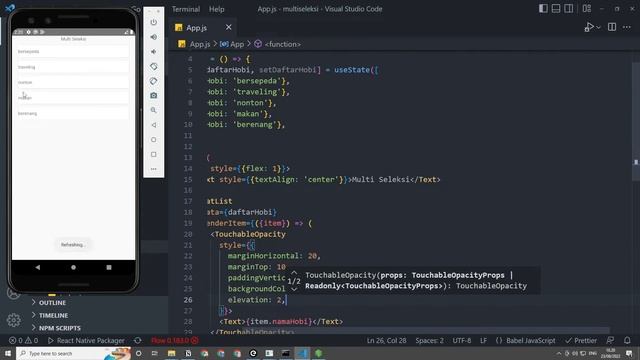Click React Native Packager status item
This screenshot has width=640, height=360.
coord(86,340)
